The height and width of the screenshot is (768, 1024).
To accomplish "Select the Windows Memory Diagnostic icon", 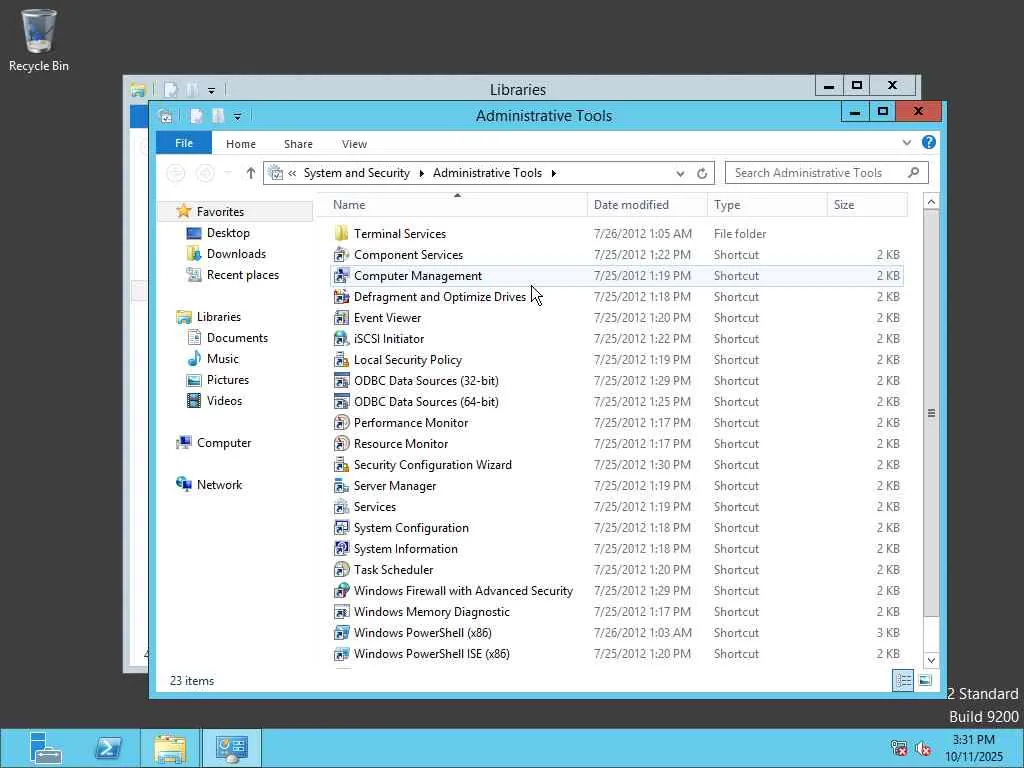I will coord(341,611).
